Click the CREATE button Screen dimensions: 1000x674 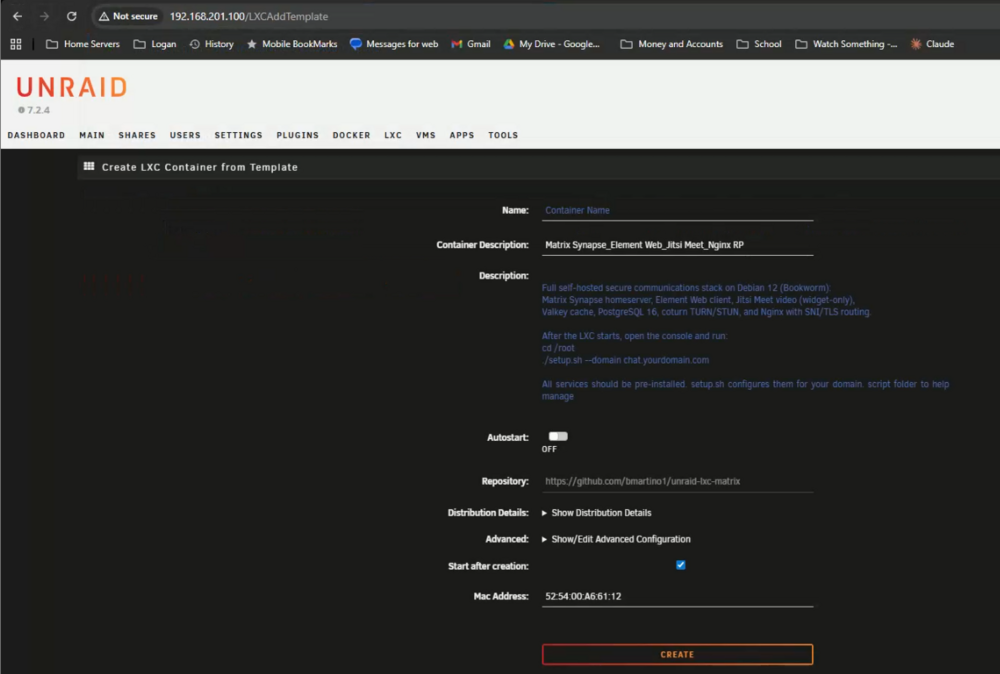[677, 654]
